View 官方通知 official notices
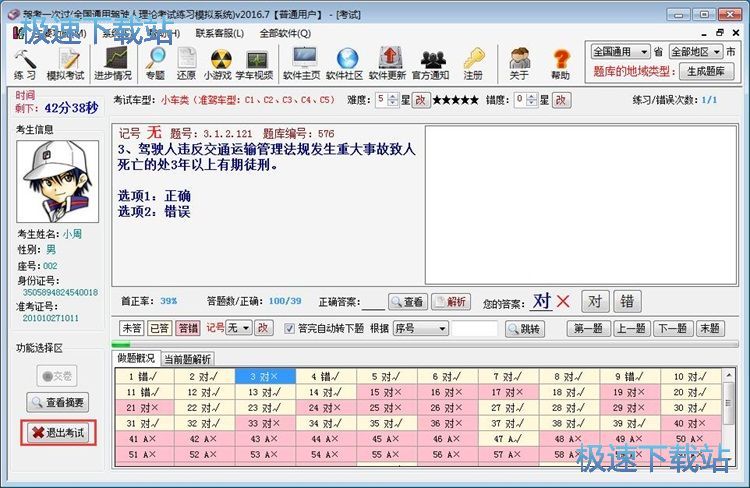 coord(430,64)
